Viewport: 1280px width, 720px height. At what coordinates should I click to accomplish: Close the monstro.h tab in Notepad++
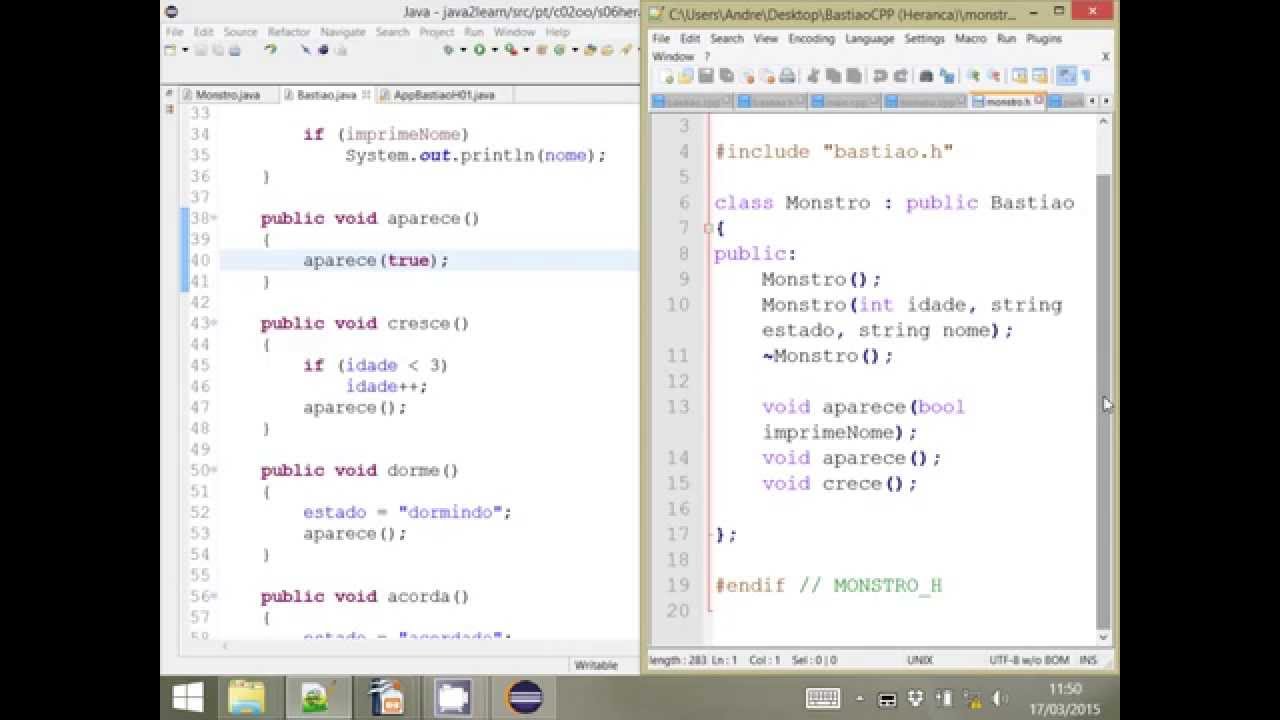click(1039, 100)
